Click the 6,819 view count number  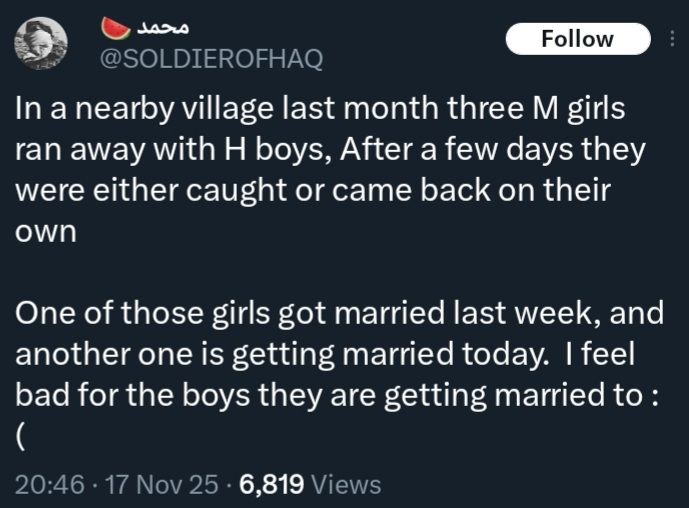272,485
